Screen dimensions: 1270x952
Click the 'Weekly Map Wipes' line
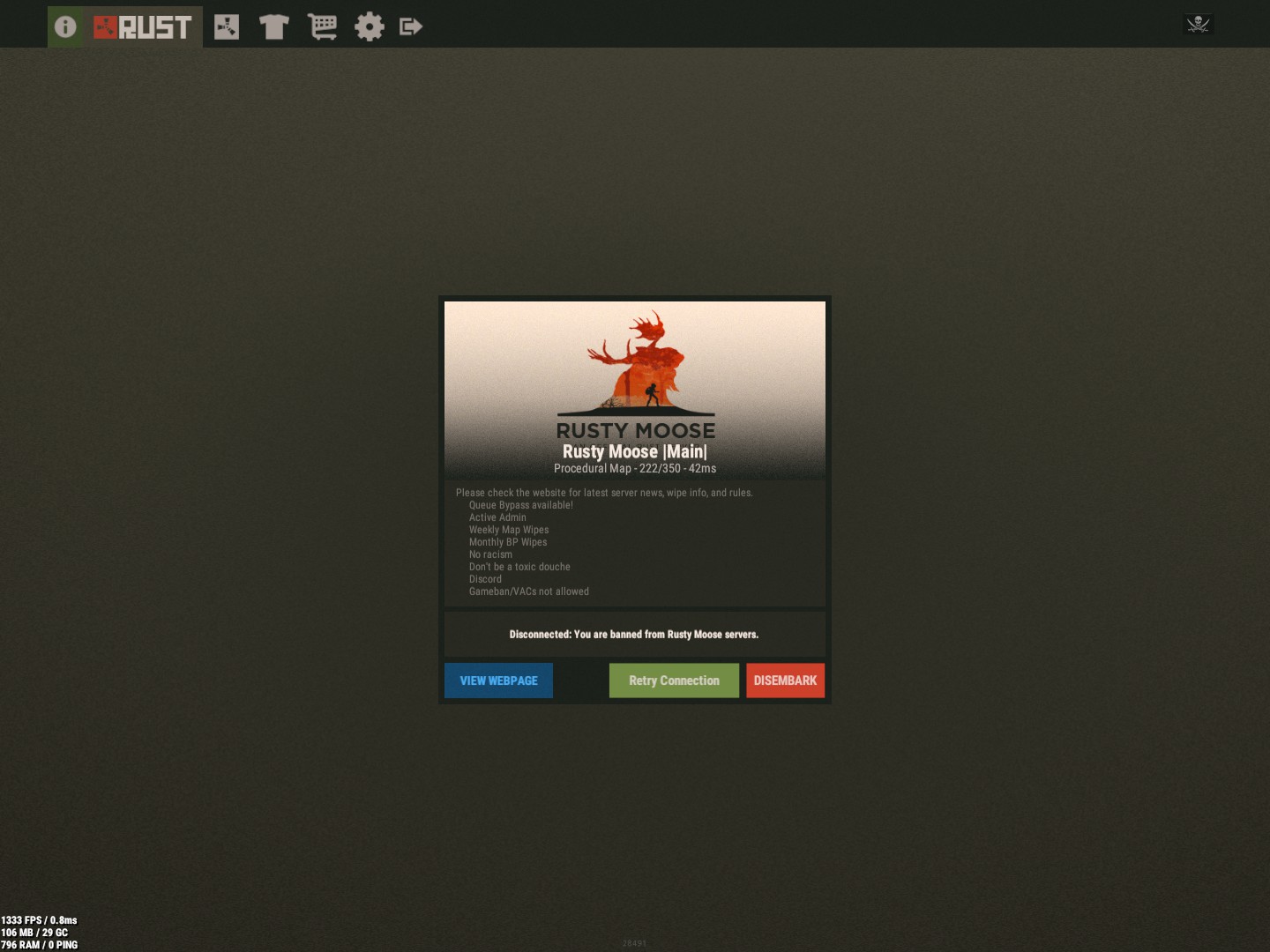pos(509,530)
